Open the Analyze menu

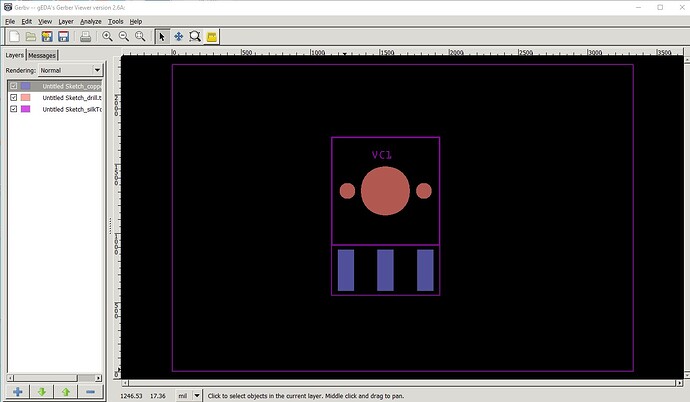[90, 20]
